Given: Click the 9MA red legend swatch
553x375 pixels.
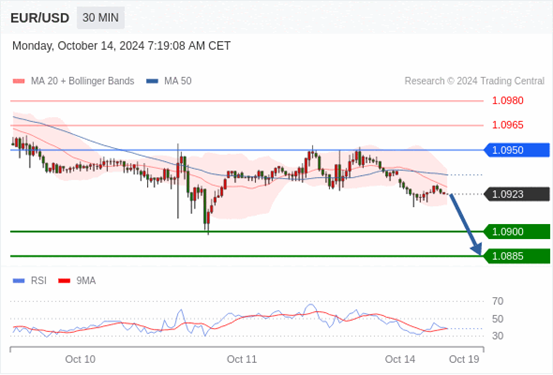Looking at the screenshot, I should pos(64,281).
